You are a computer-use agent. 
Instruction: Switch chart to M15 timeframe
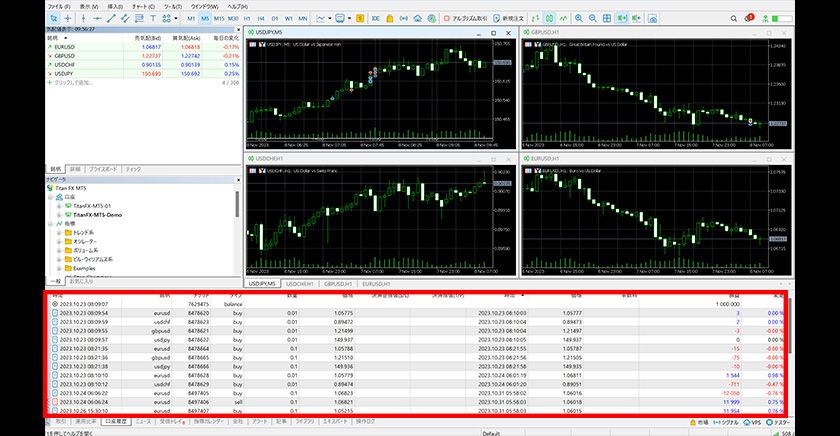(x=219, y=18)
